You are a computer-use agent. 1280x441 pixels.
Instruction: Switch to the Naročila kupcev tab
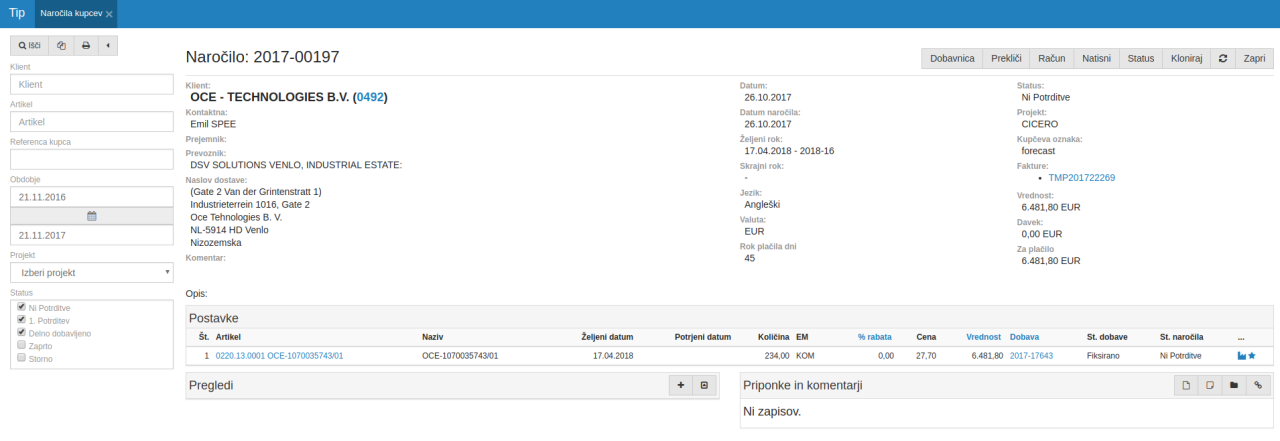70,14
